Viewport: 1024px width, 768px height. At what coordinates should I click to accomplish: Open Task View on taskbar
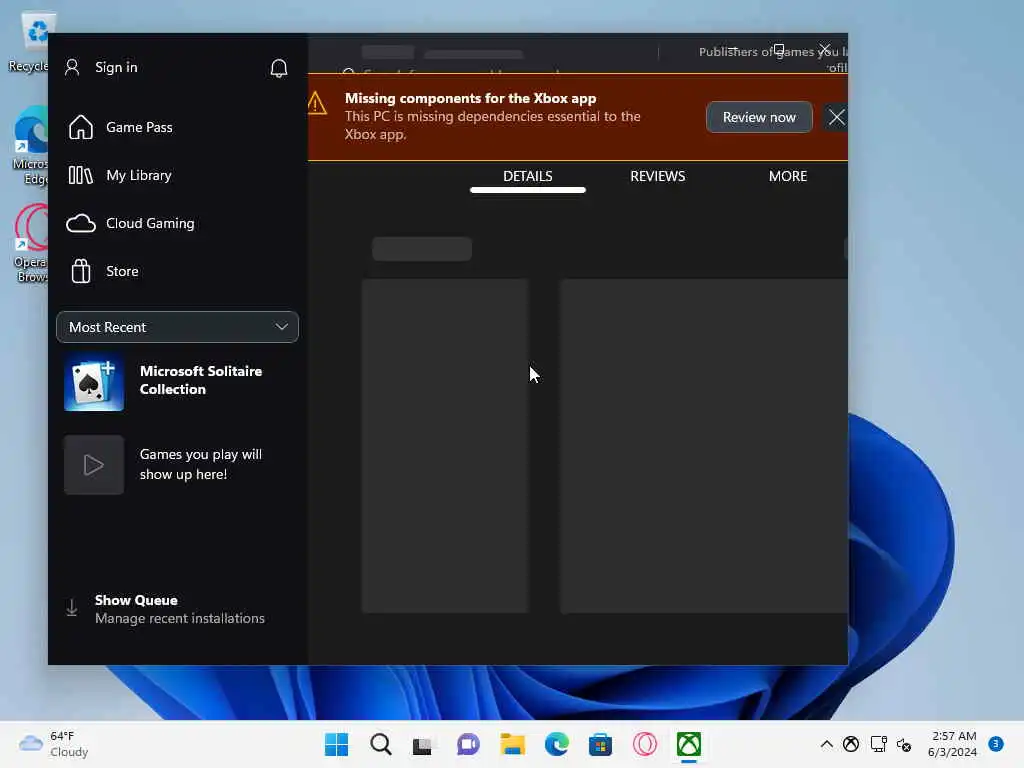pos(423,744)
